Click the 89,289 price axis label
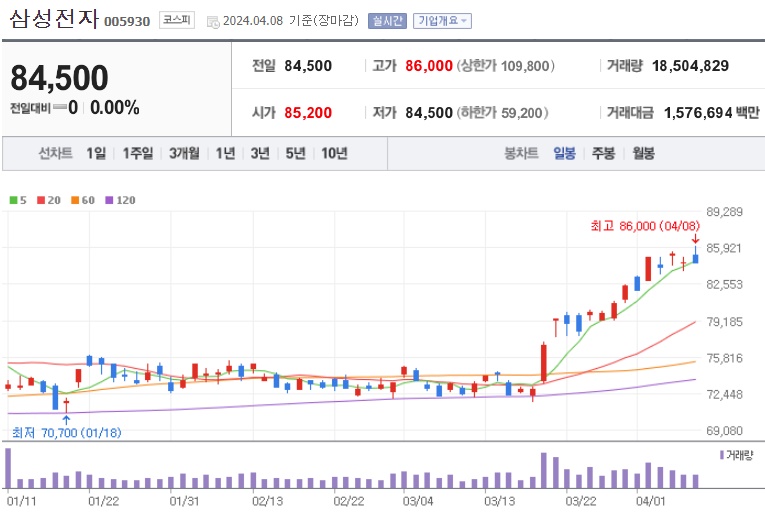Image resolution: width=765 pixels, height=514 pixels. click(725, 212)
